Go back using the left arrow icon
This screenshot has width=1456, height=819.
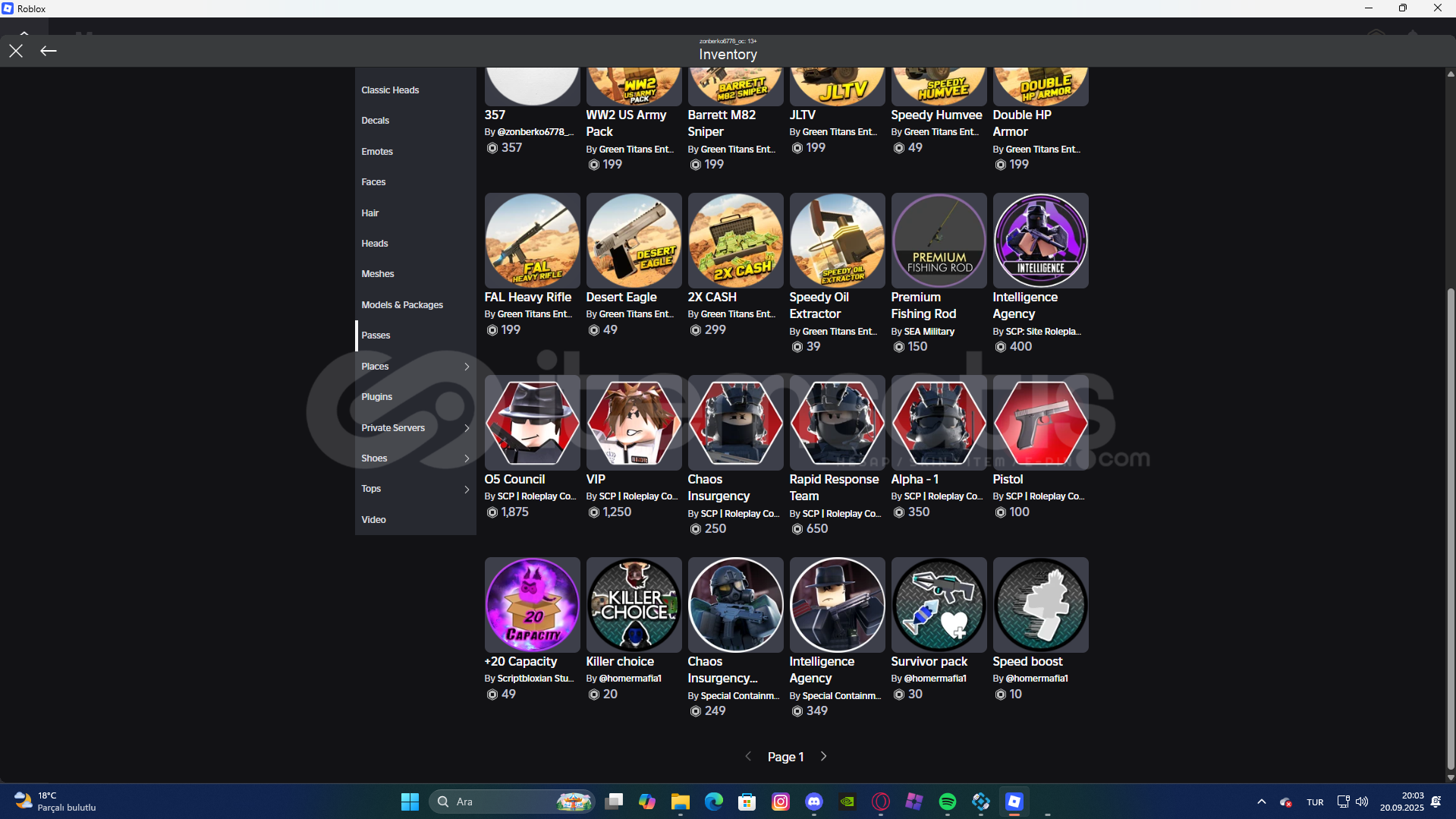coord(49,51)
